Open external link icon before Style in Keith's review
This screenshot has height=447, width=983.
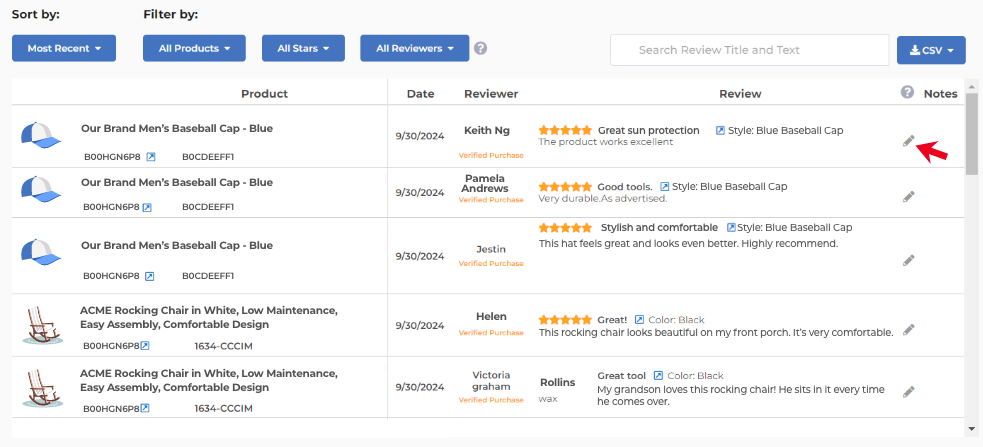(720, 130)
